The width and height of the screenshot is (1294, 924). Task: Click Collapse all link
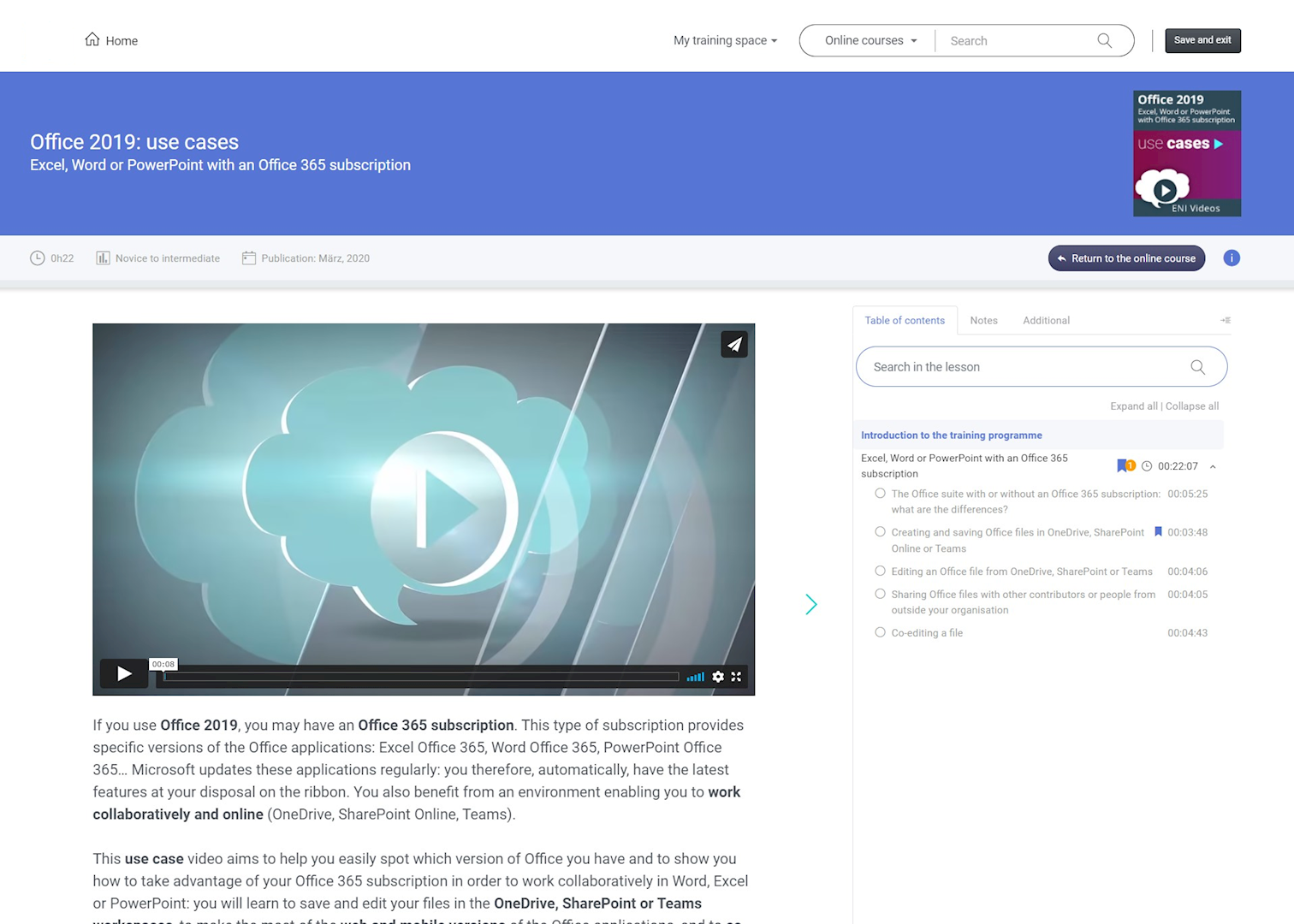(x=1192, y=406)
